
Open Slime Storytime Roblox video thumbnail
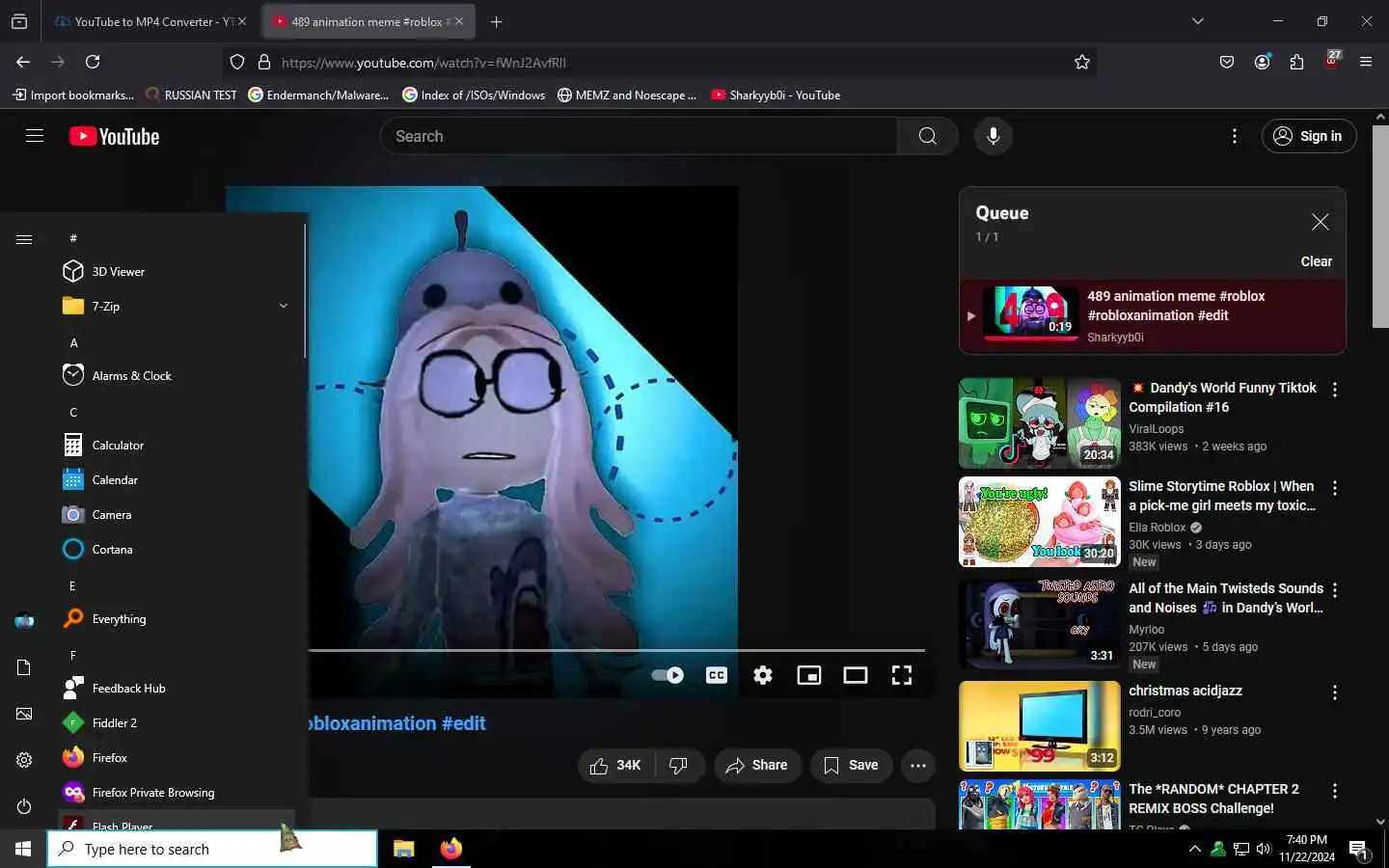coord(1039,522)
